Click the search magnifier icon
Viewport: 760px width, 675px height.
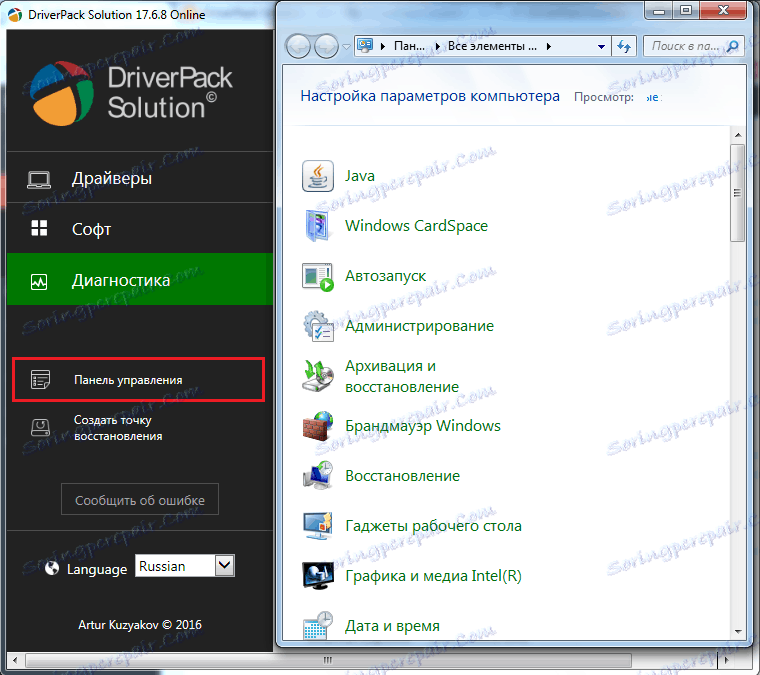pyautogui.click(x=733, y=46)
